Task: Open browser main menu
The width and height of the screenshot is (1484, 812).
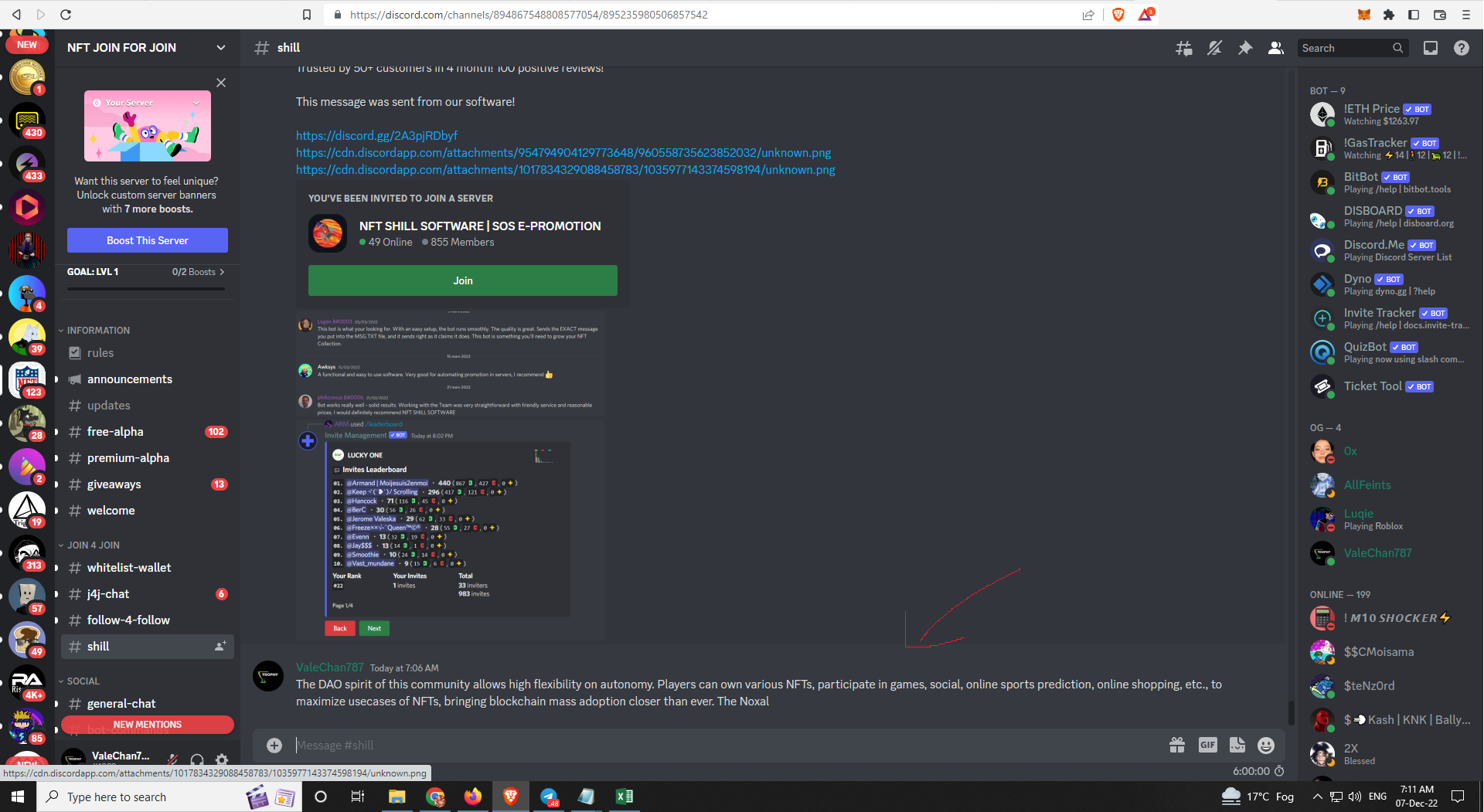Action: 1465,15
